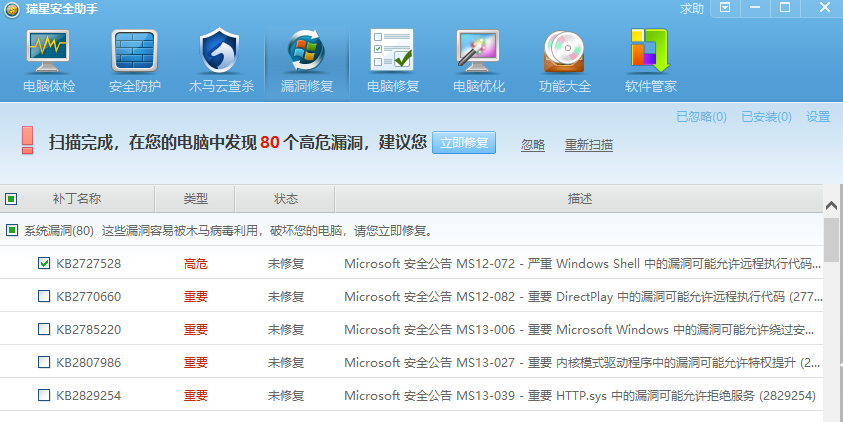
Task: Click the MS12-082 DirectPlay description
Action: pyautogui.click(x=583, y=296)
